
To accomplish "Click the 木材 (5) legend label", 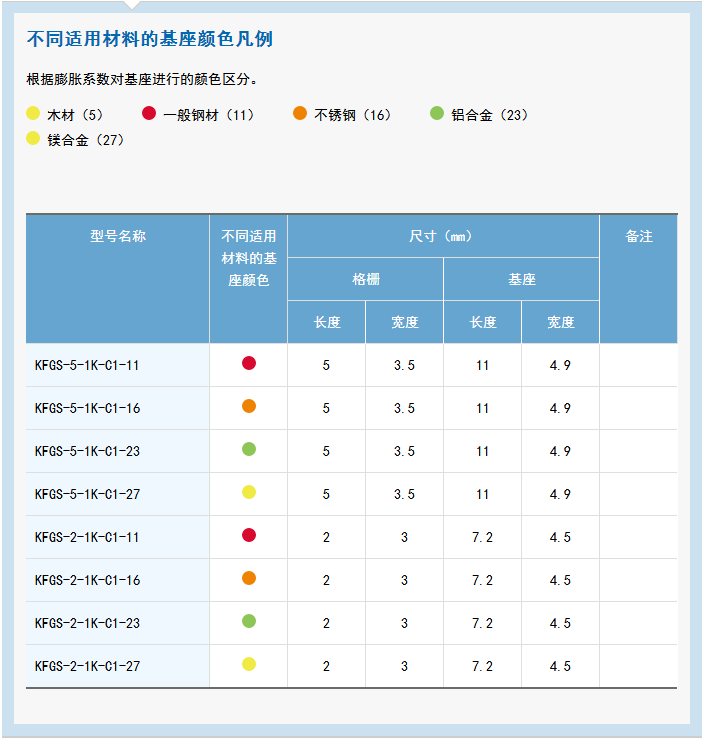I will 75,115.
